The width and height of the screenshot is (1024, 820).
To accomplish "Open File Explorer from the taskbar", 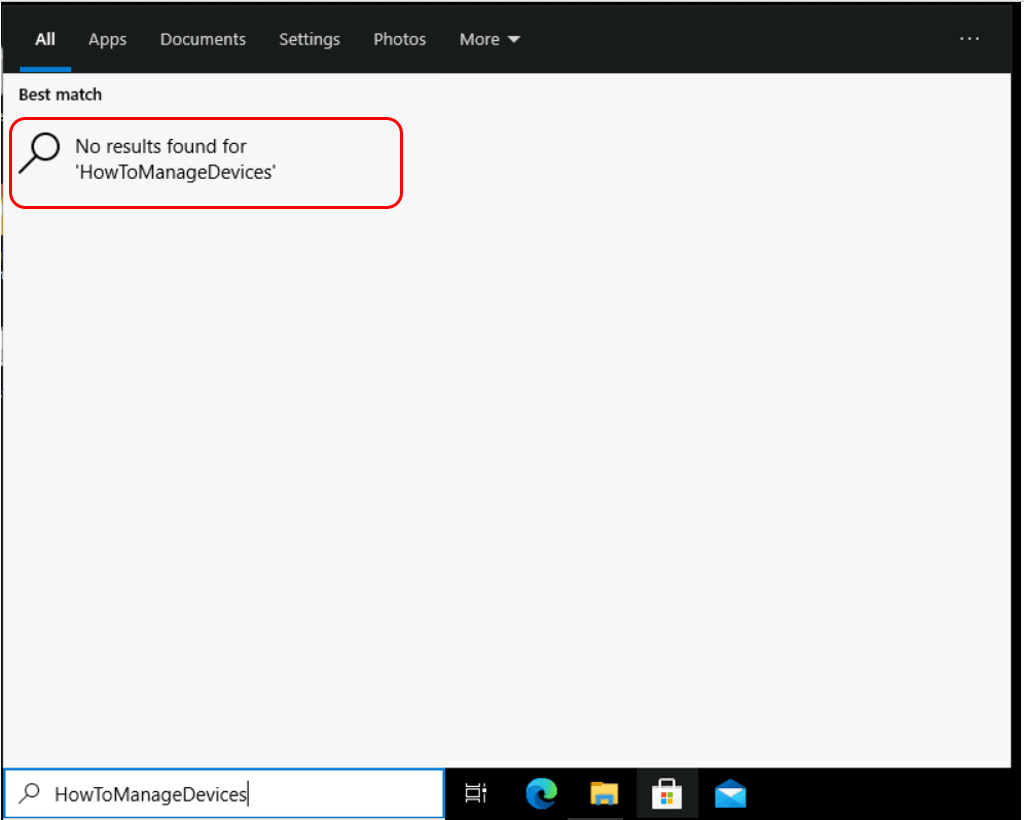I will coord(604,794).
